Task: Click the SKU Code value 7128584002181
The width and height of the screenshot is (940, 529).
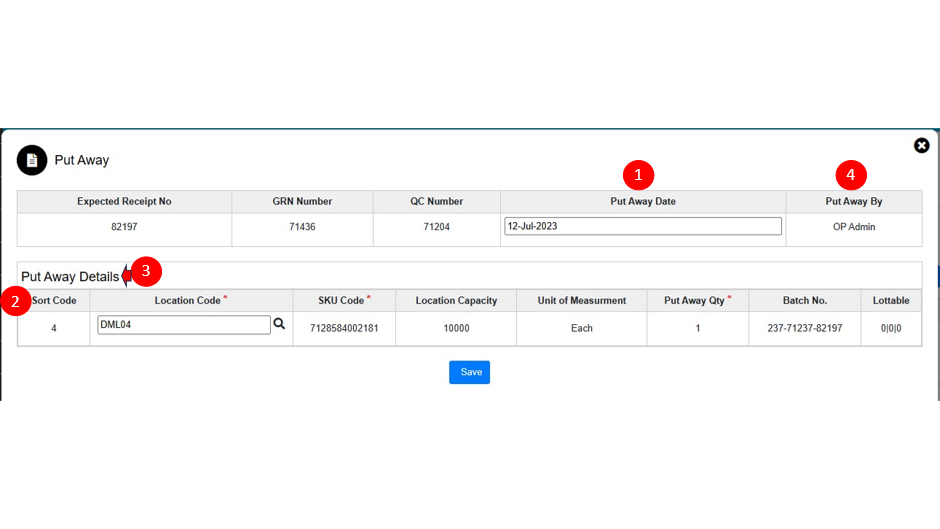Action: pyautogui.click(x=344, y=328)
